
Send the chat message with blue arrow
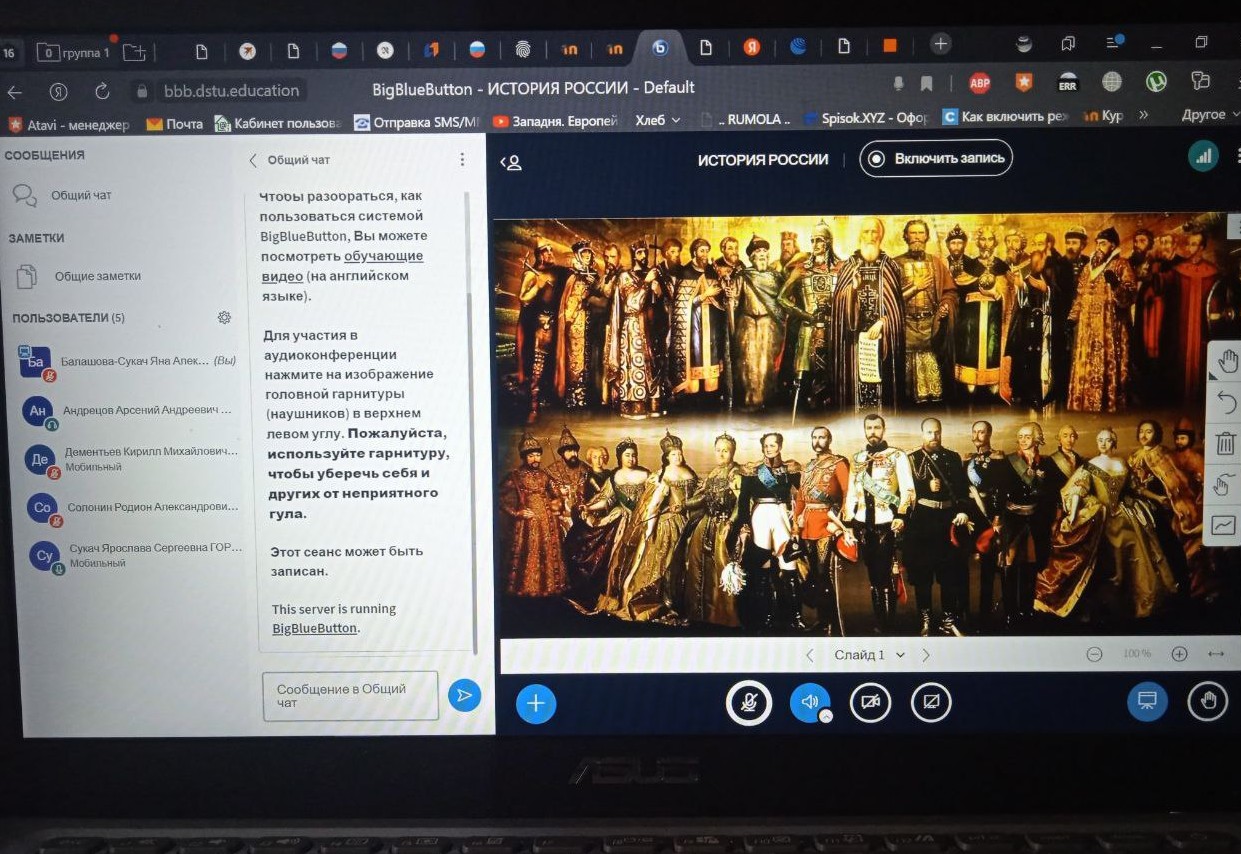point(464,695)
